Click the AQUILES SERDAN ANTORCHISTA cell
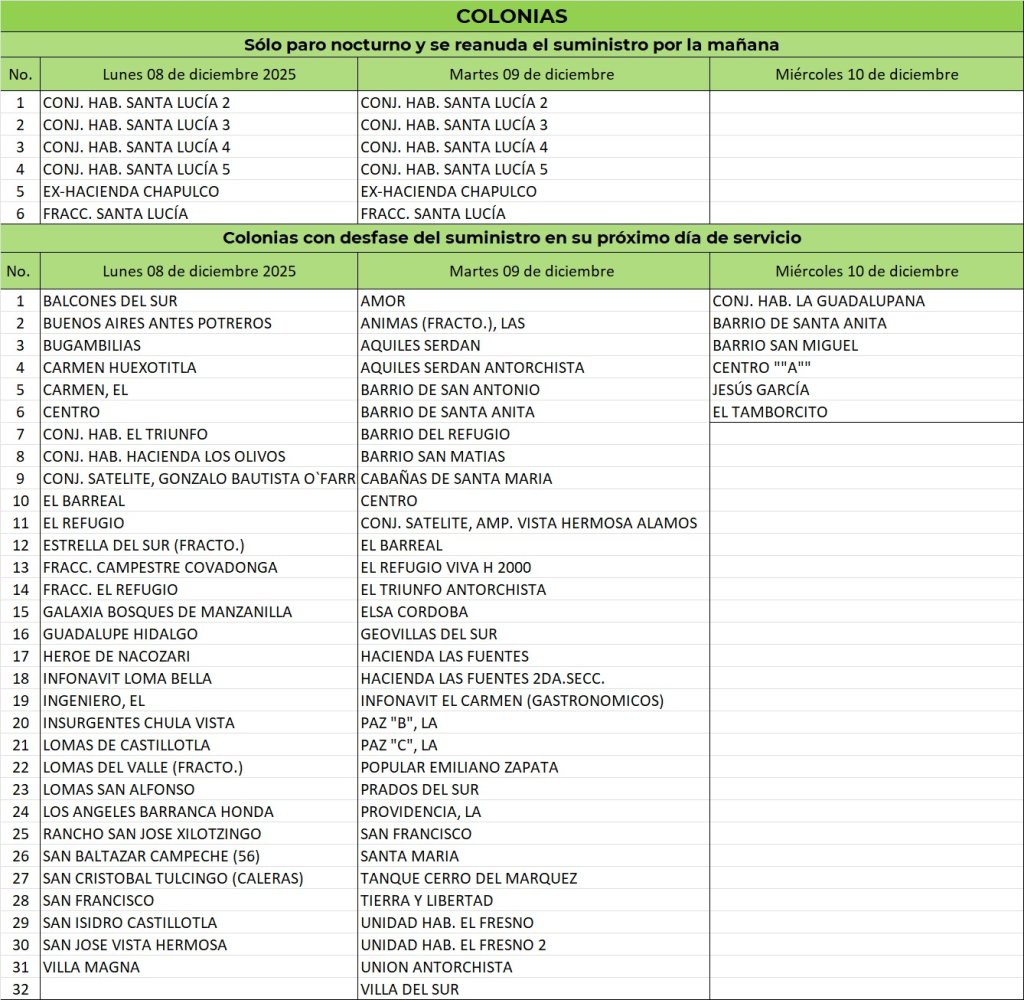 click(472, 367)
